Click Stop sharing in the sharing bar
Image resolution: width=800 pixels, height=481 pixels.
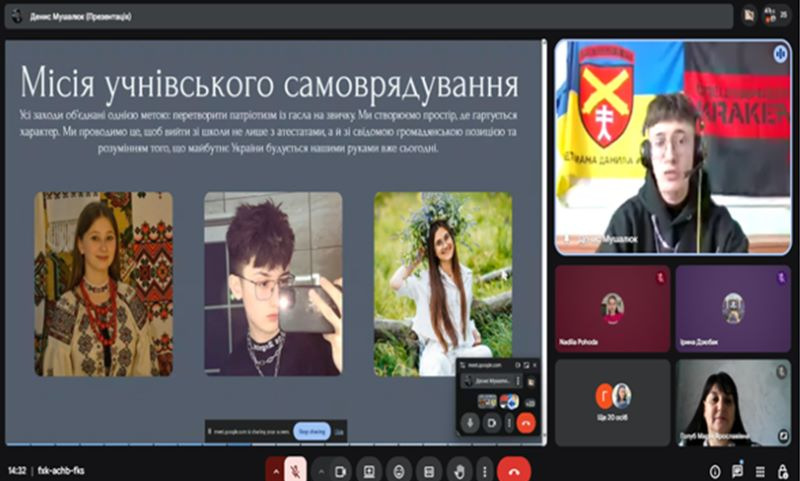[312, 431]
